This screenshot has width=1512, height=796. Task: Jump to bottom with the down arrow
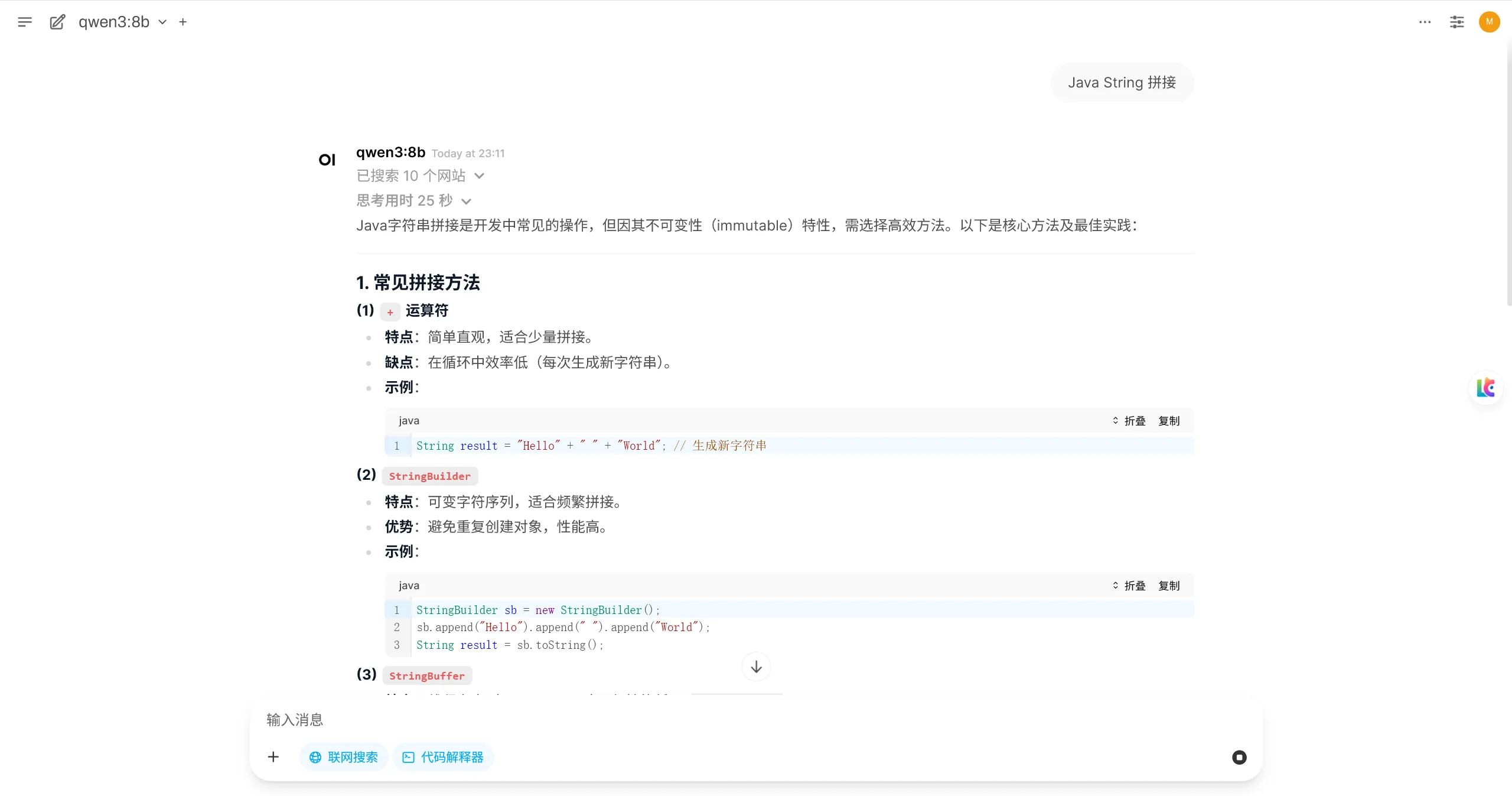point(756,667)
